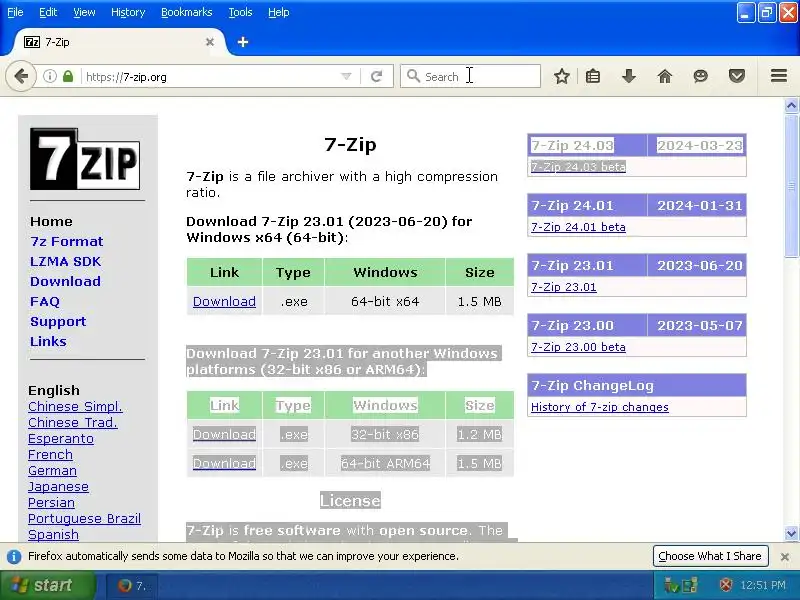Open the Windows Start button
Viewport: 800px width, 600px height.
pyautogui.click(x=47, y=585)
